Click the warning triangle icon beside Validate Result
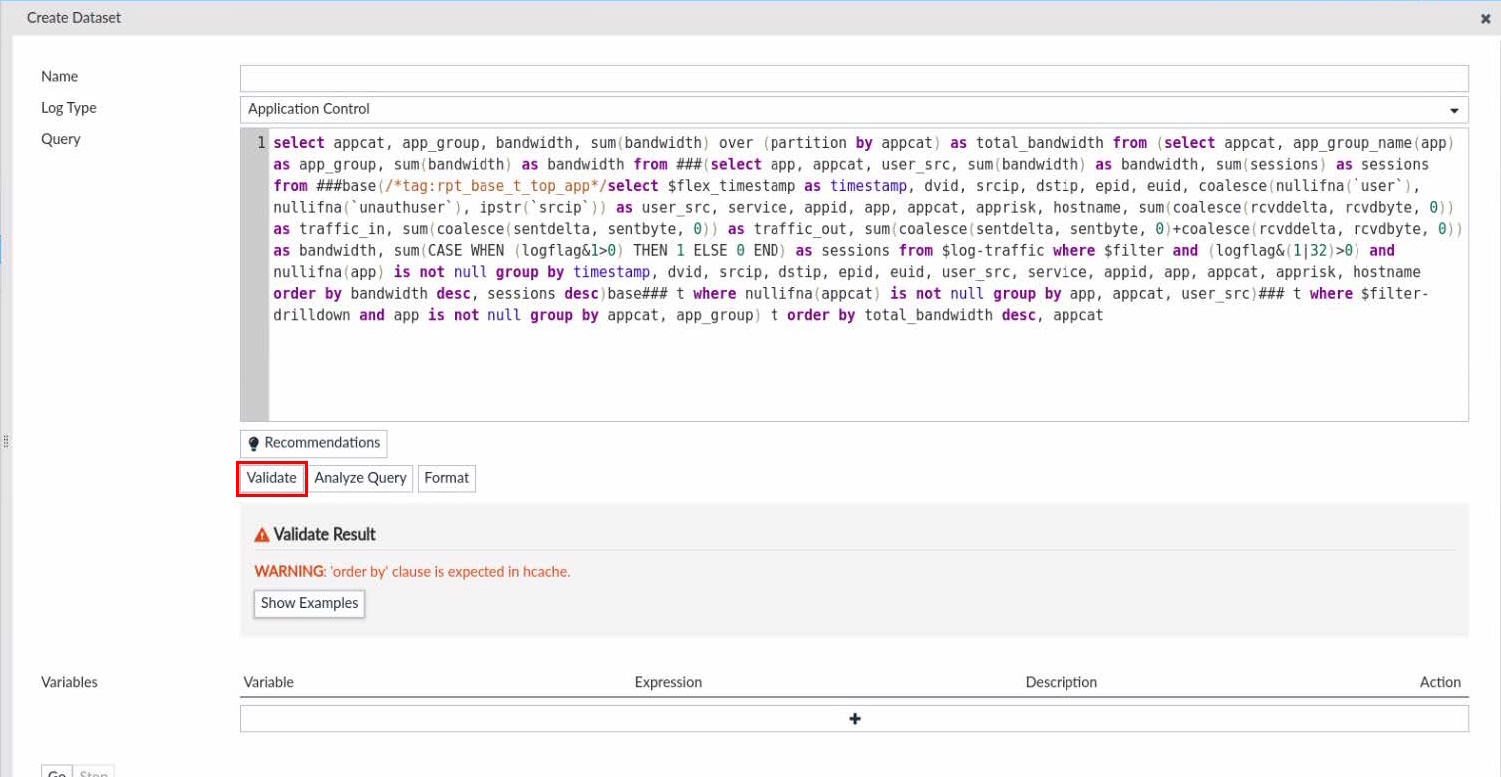1501x777 pixels. [262, 534]
